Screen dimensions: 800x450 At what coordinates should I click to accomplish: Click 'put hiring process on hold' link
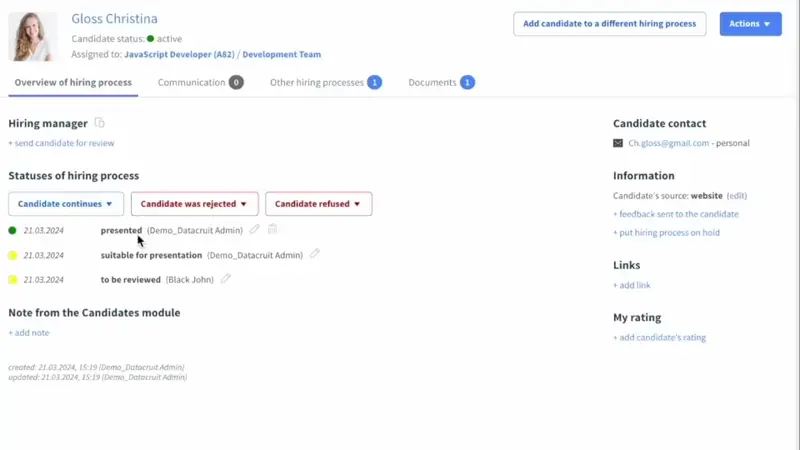coord(666,233)
